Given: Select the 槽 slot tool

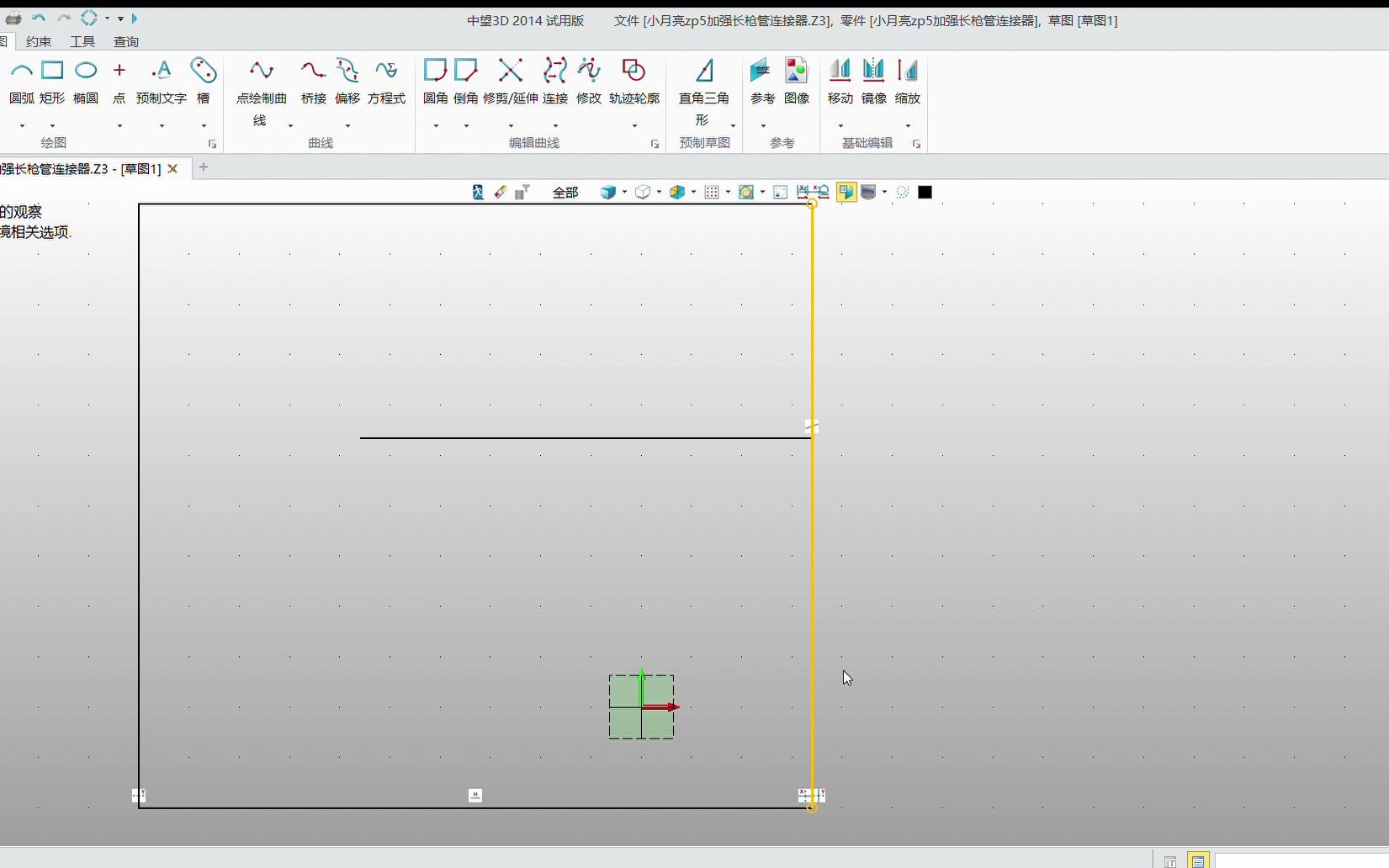Looking at the screenshot, I should coord(204,82).
